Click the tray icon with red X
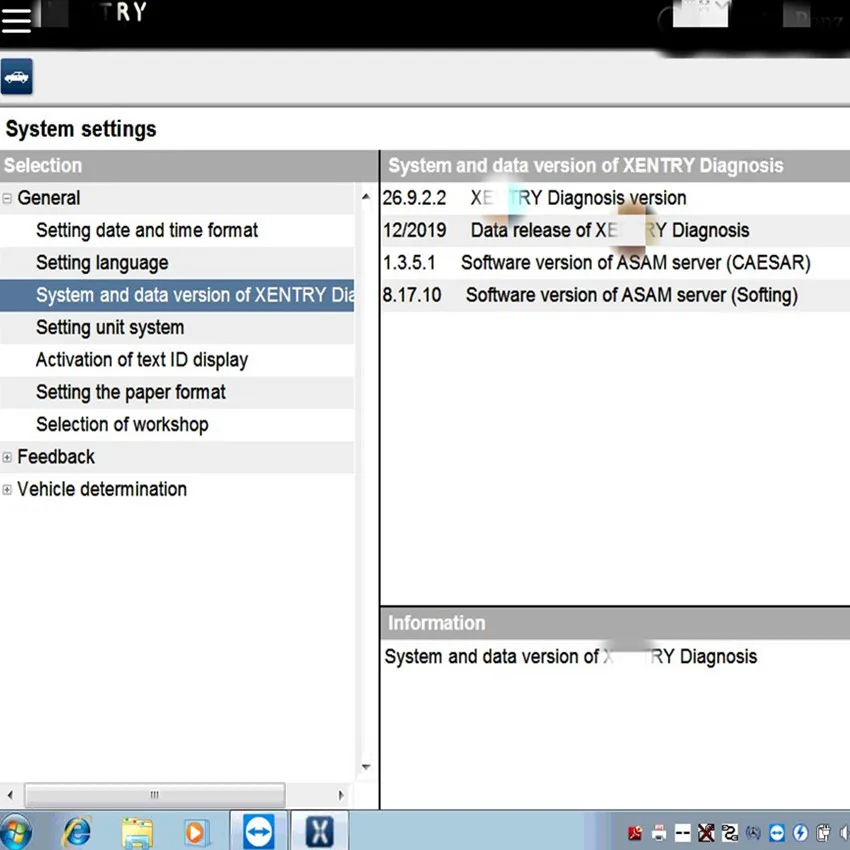 pyautogui.click(x=706, y=833)
